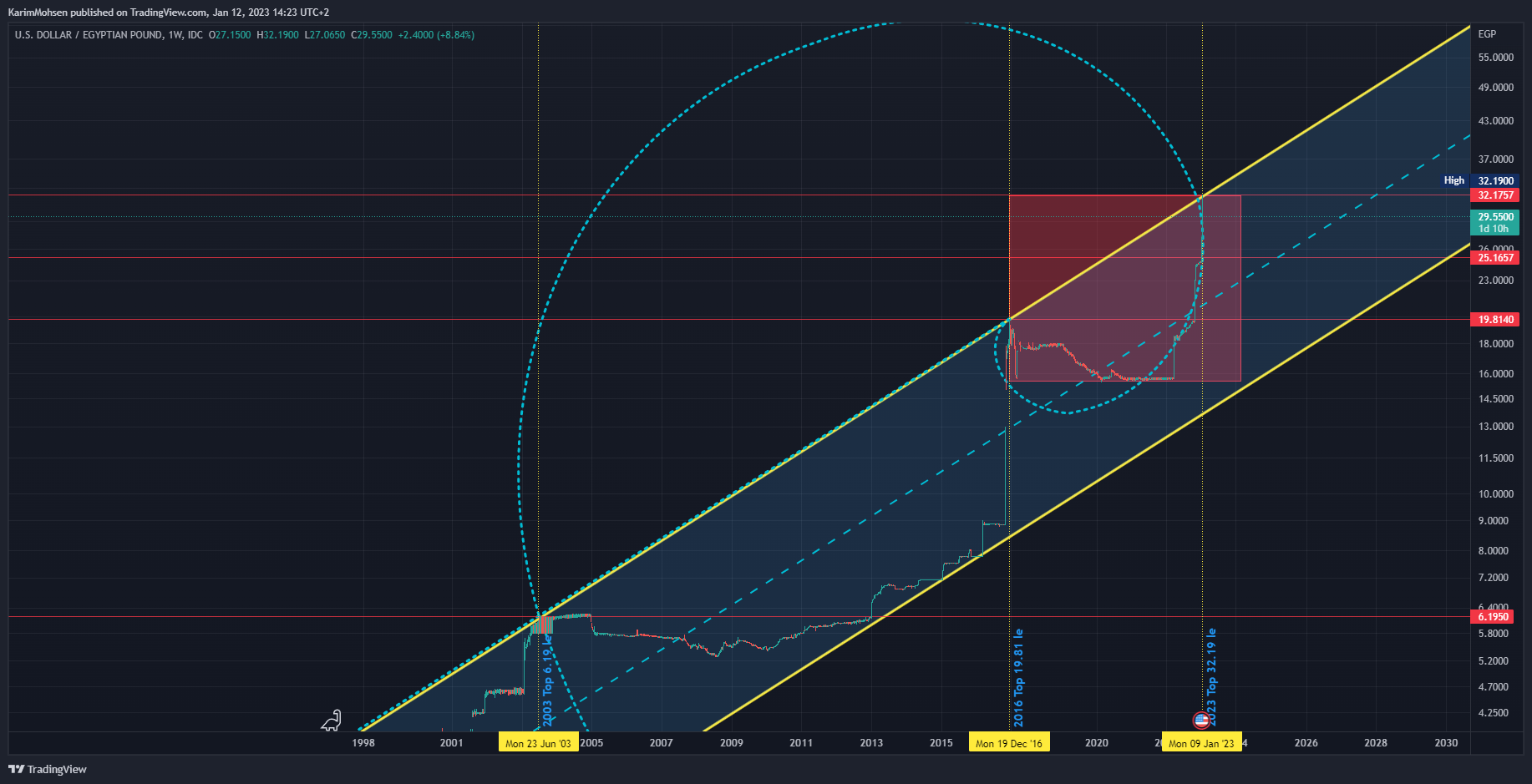The image size is (1532, 784).
Task: Click the year 2026 on the time axis
Action: coord(1306,743)
